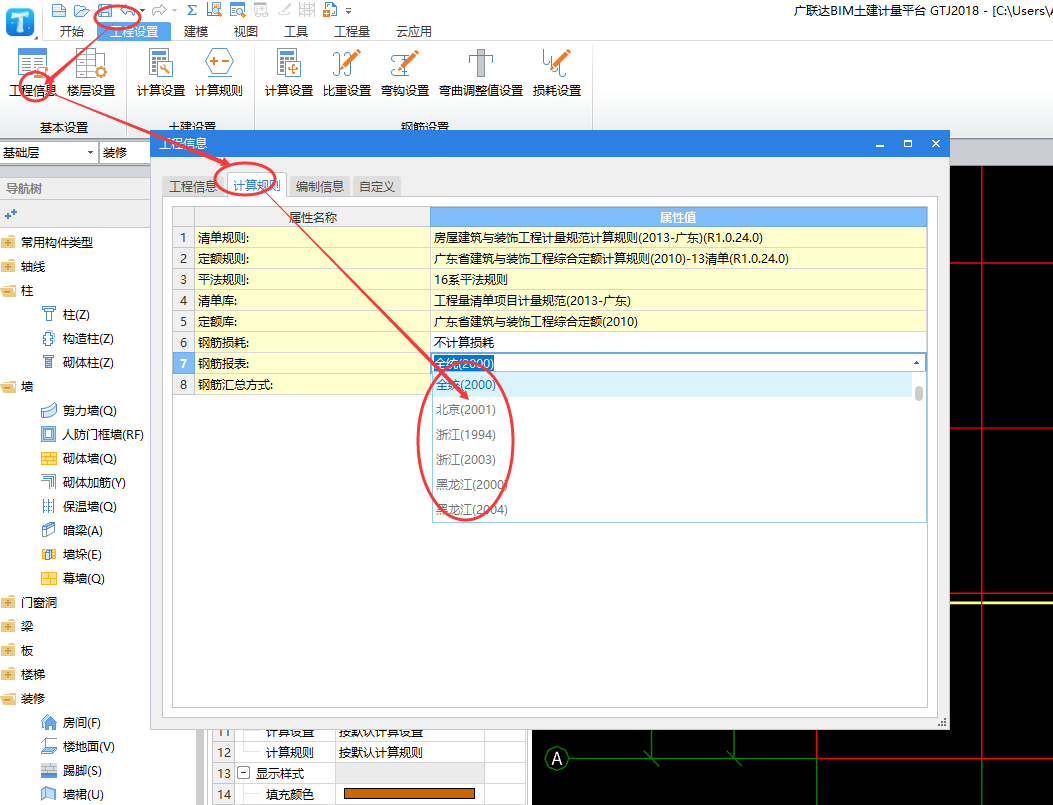Select 浙江(1994) option in list
This screenshot has height=805, width=1053.
point(465,434)
